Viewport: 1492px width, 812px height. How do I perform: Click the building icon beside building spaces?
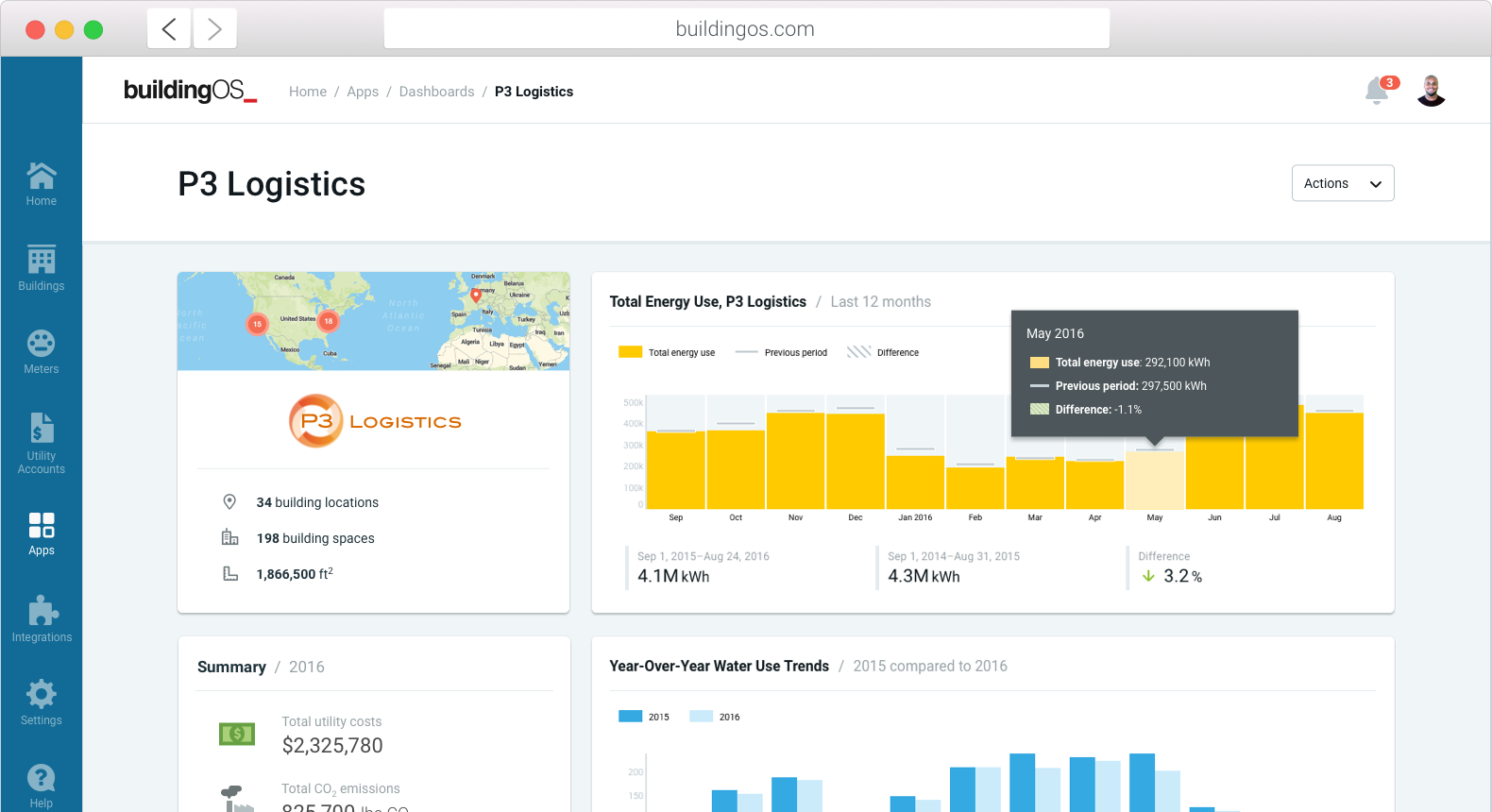coord(229,537)
